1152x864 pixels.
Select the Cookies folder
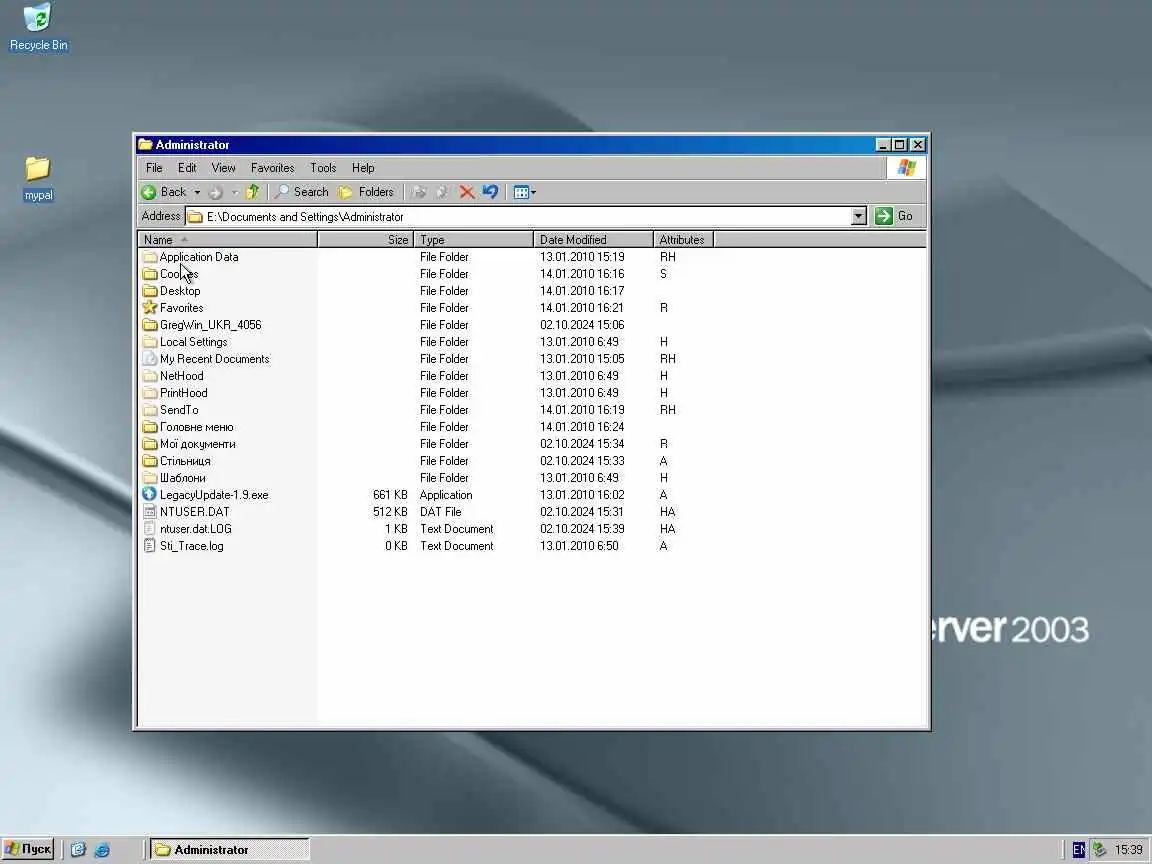pos(170,274)
